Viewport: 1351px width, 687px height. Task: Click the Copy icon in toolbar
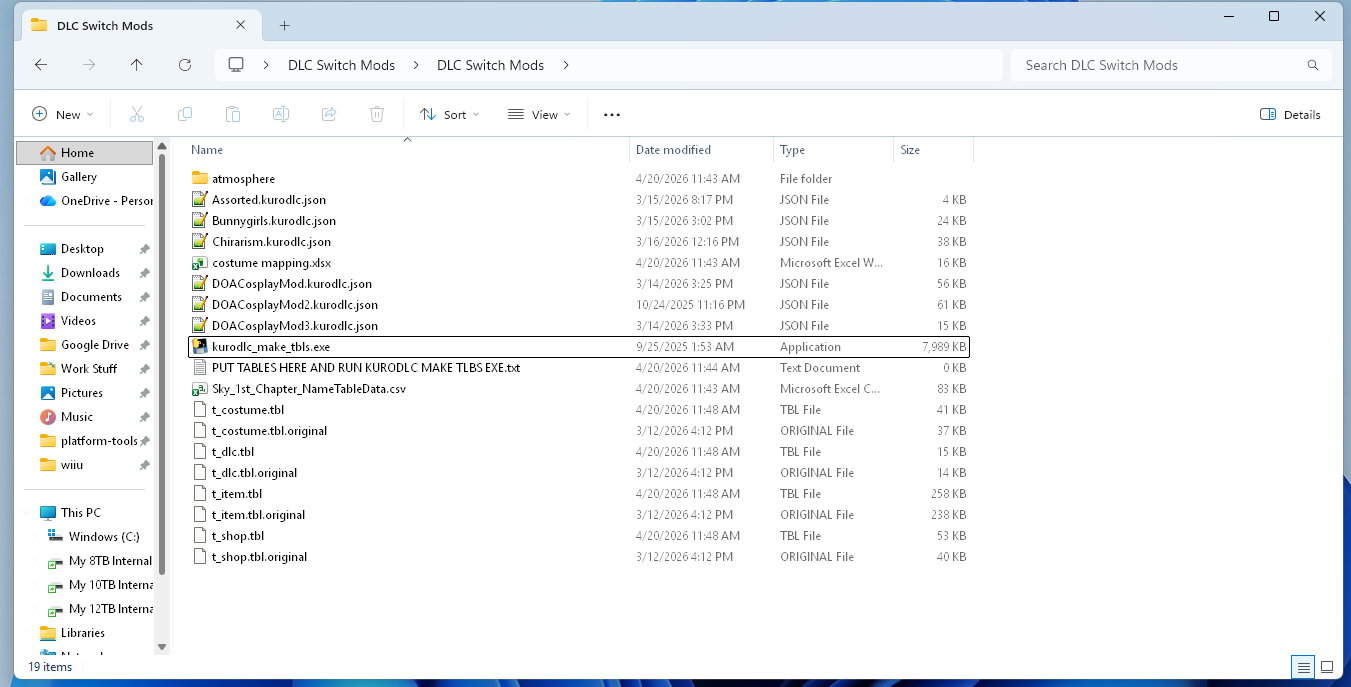(x=185, y=115)
